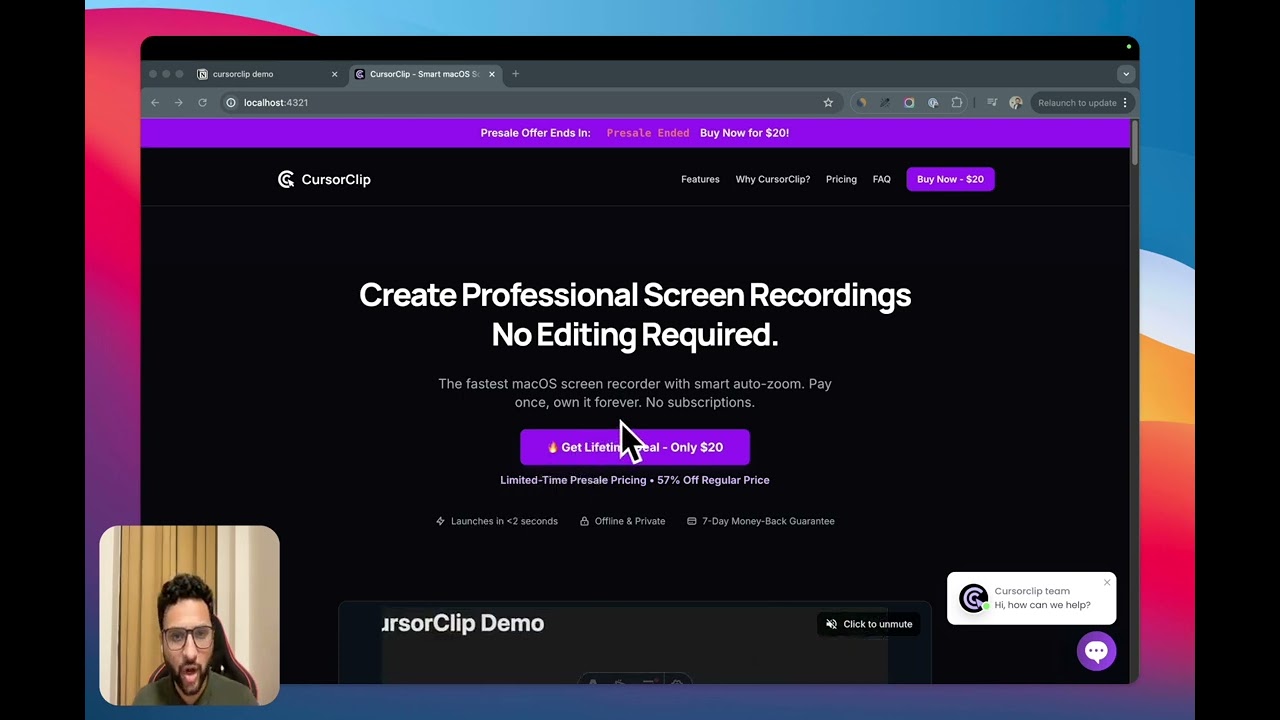
Task: Click the CursorClip Demo video preview
Action: click(x=635, y=643)
